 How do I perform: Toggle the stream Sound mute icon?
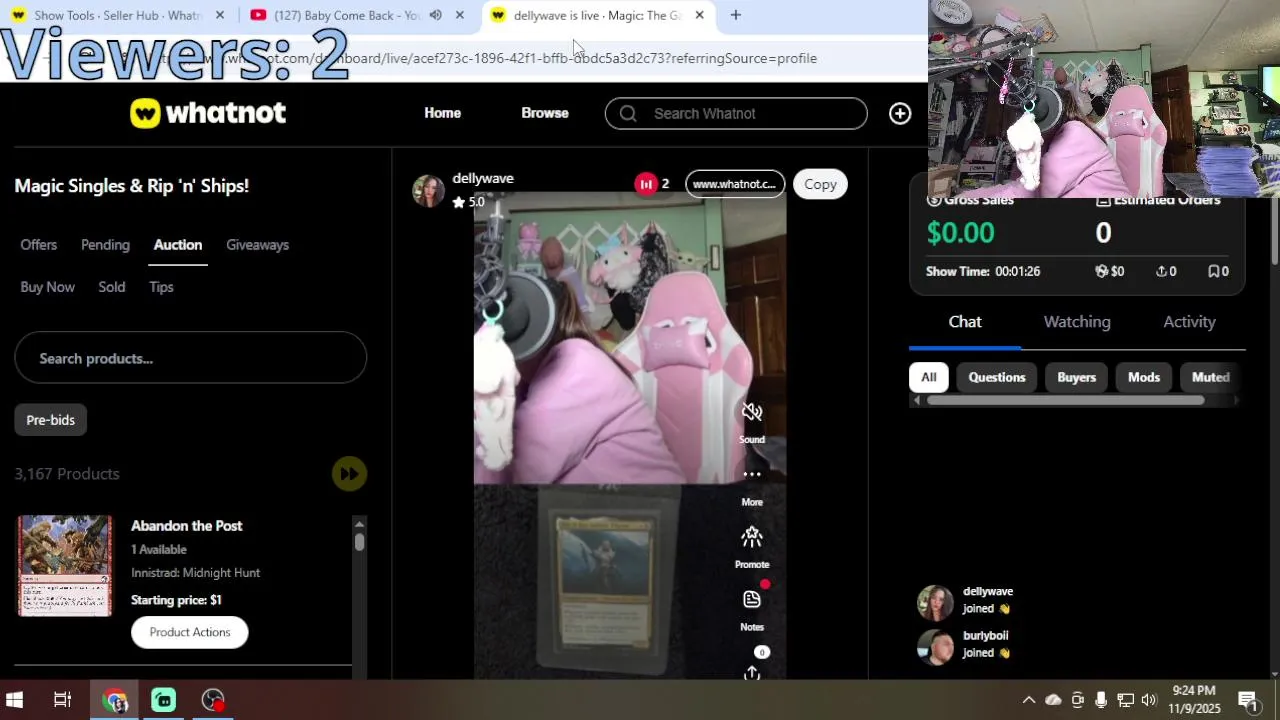[752, 413]
